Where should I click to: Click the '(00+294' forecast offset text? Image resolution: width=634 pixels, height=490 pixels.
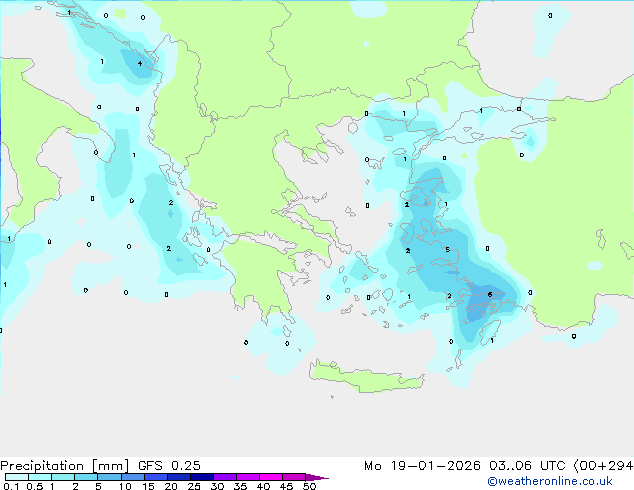tap(603, 466)
